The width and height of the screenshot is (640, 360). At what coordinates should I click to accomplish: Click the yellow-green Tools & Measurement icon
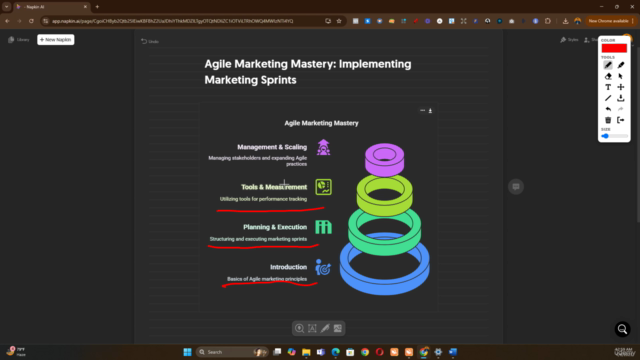click(x=323, y=187)
